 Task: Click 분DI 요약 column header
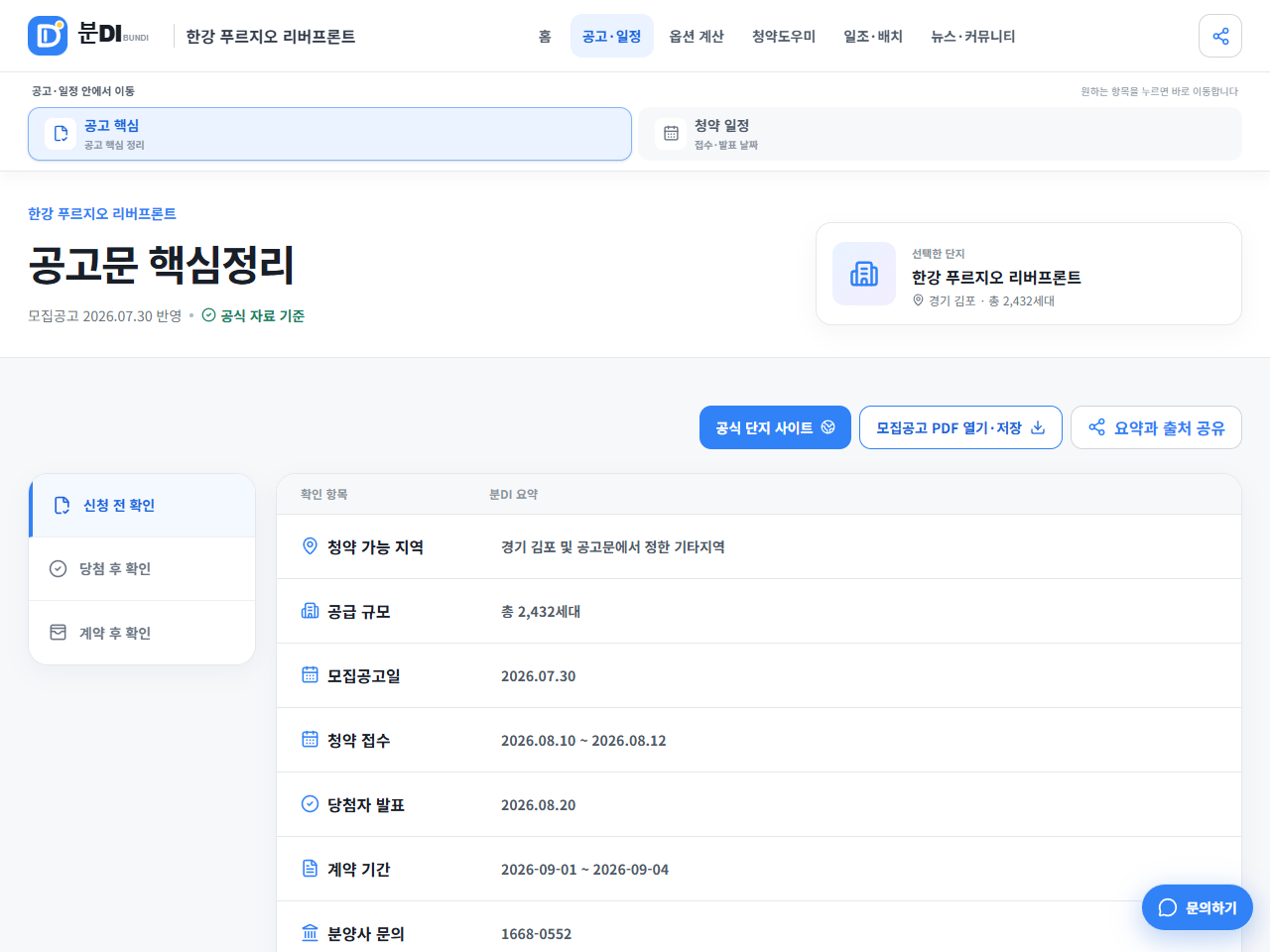pos(514,494)
